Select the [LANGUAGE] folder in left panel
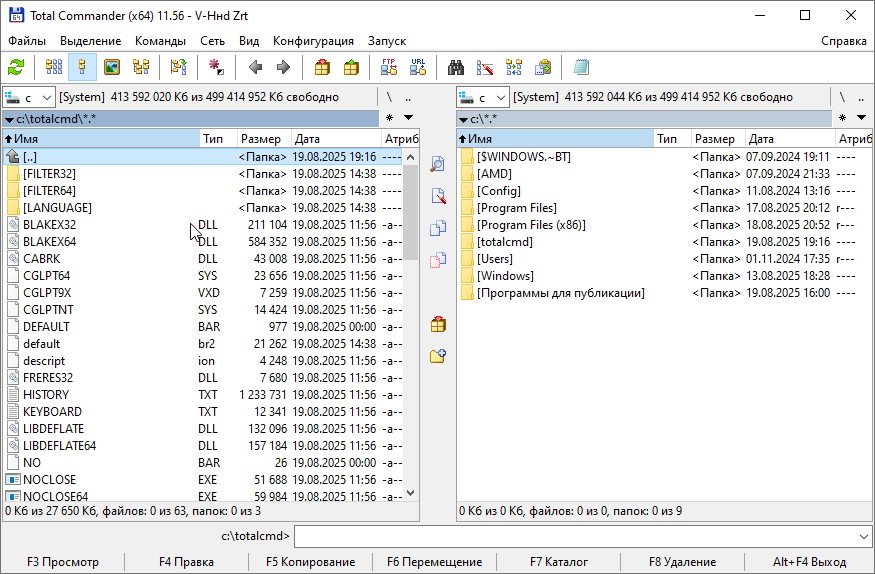This screenshot has width=875, height=574. coord(204,208)
